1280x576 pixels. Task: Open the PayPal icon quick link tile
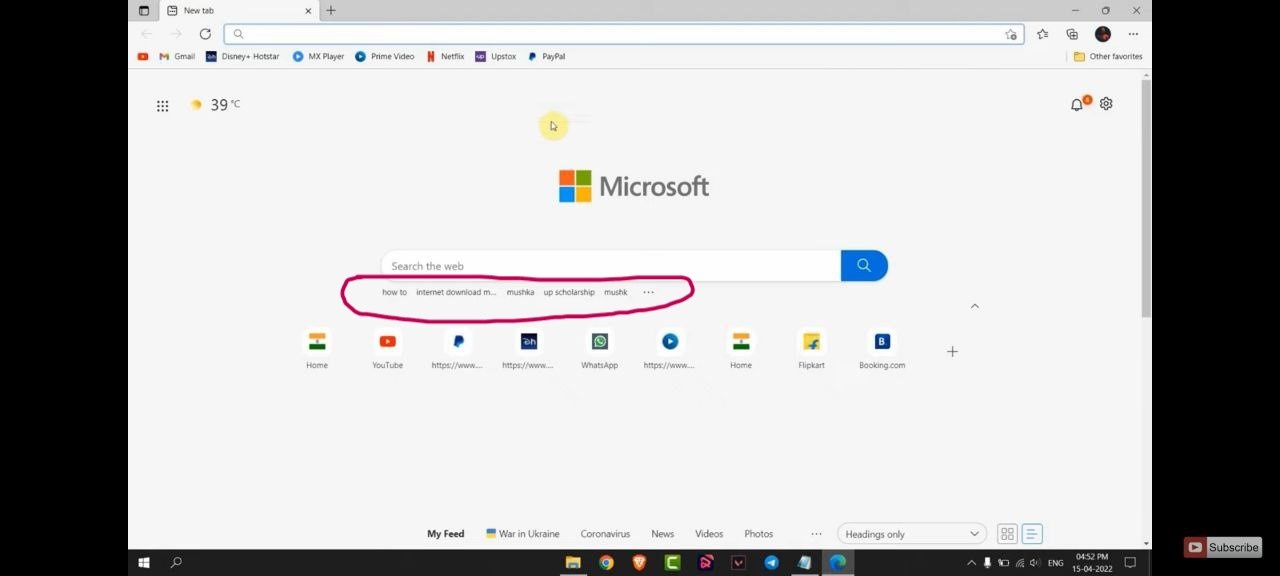pyautogui.click(x=458, y=351)
